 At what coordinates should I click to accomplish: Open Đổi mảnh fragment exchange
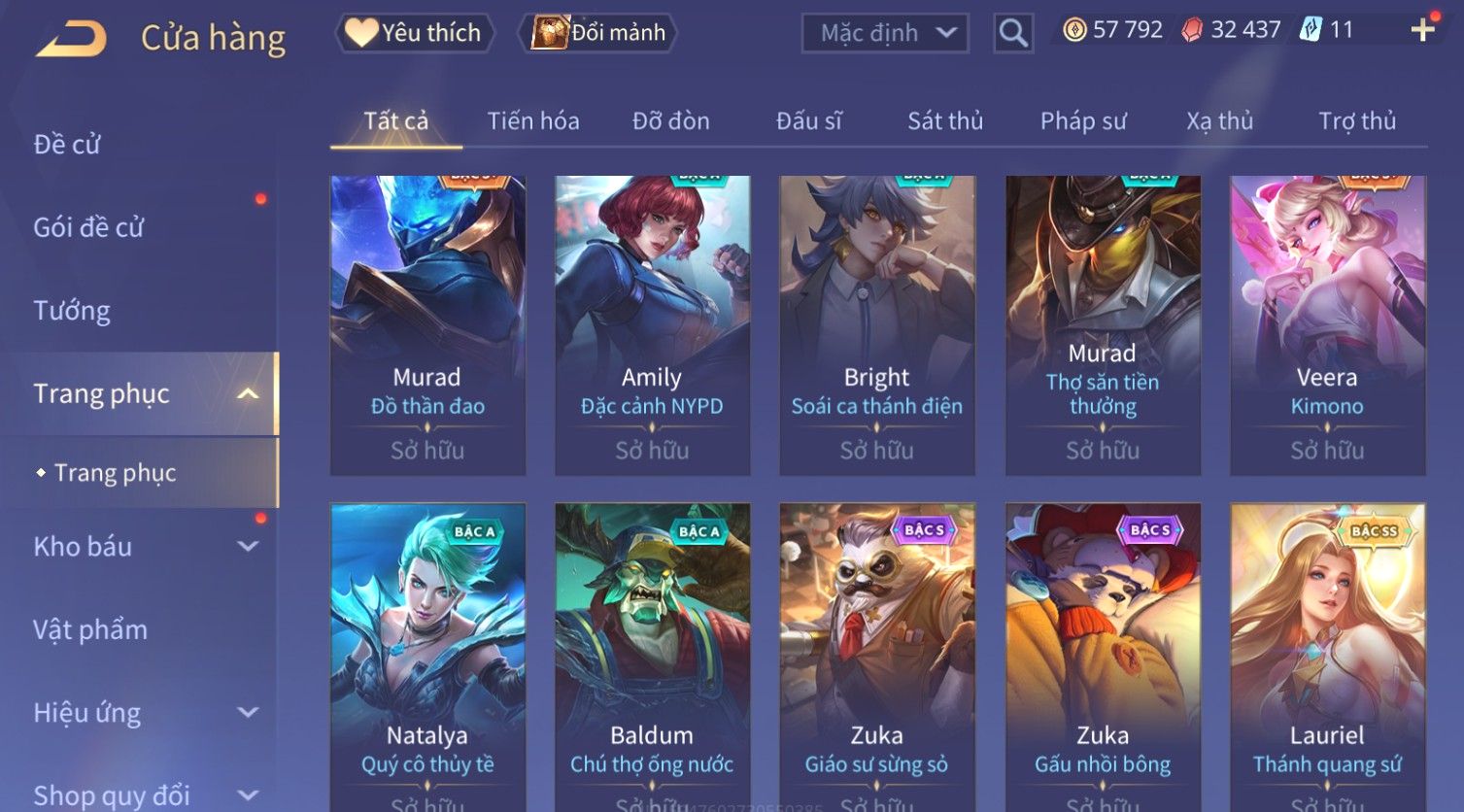(598, 33)
